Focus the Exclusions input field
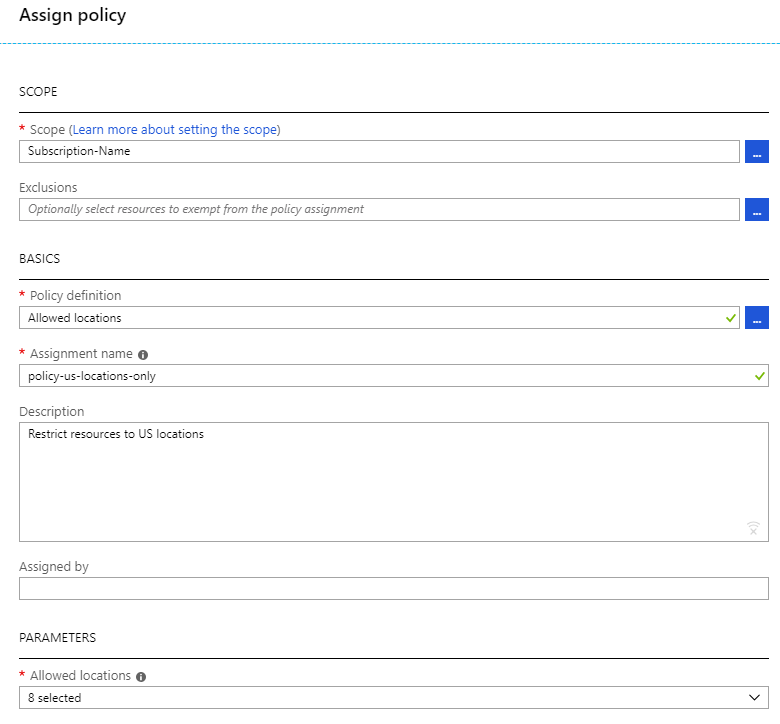This screenshot has width=780, height=724. coord(378,209)
